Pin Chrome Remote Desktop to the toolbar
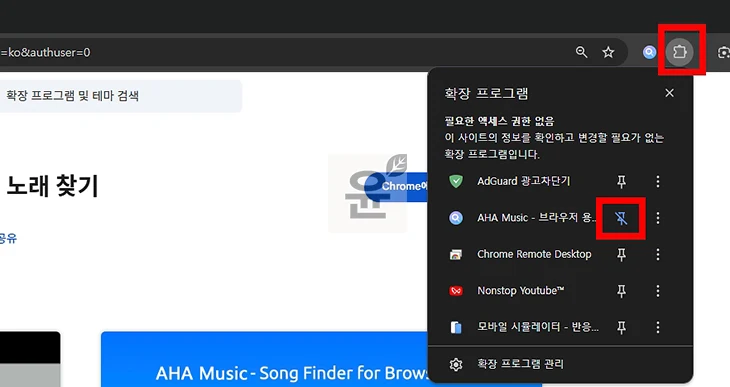Image resolution: width=730 pixels, height=387 pixels. tap(622, 254)
